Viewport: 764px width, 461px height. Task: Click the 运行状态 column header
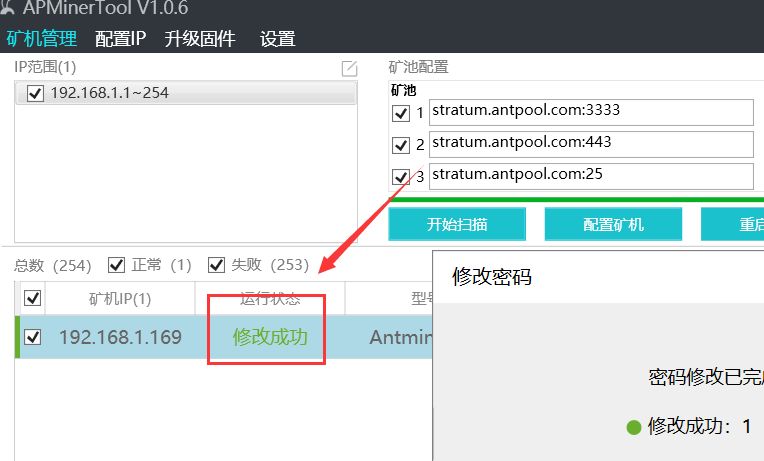[270, 298]
